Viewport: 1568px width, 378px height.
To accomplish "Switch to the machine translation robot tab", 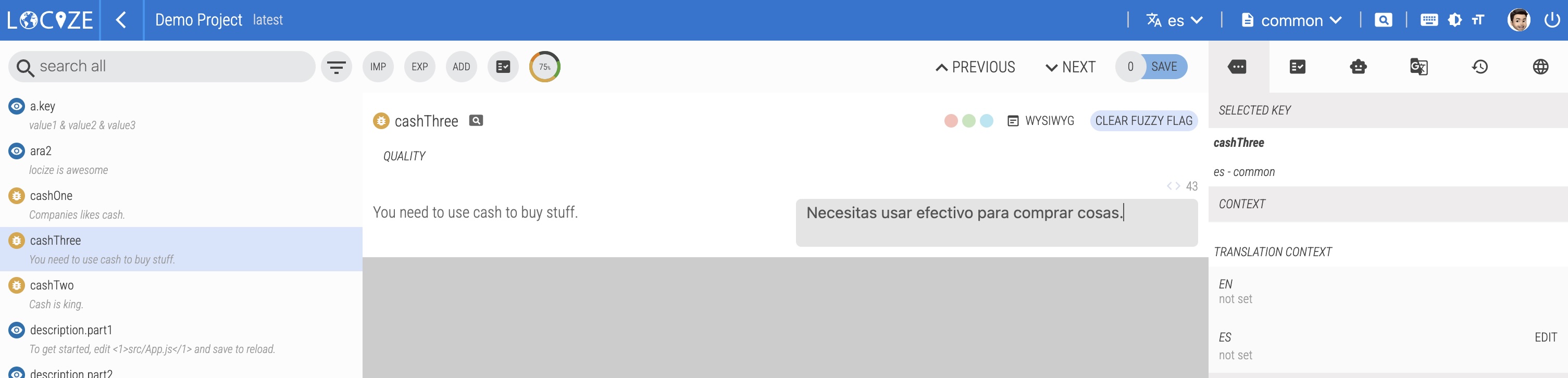I will pyautogui.click(x=1358, y=67).
